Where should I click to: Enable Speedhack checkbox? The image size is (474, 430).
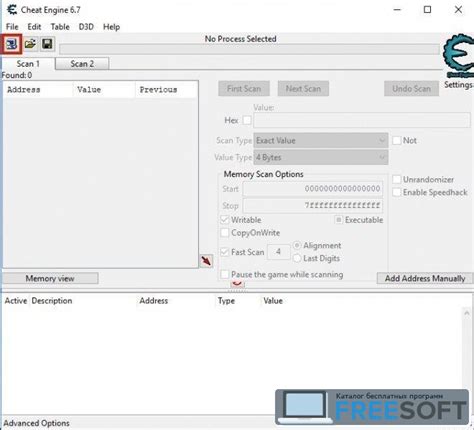pos(397,192)
